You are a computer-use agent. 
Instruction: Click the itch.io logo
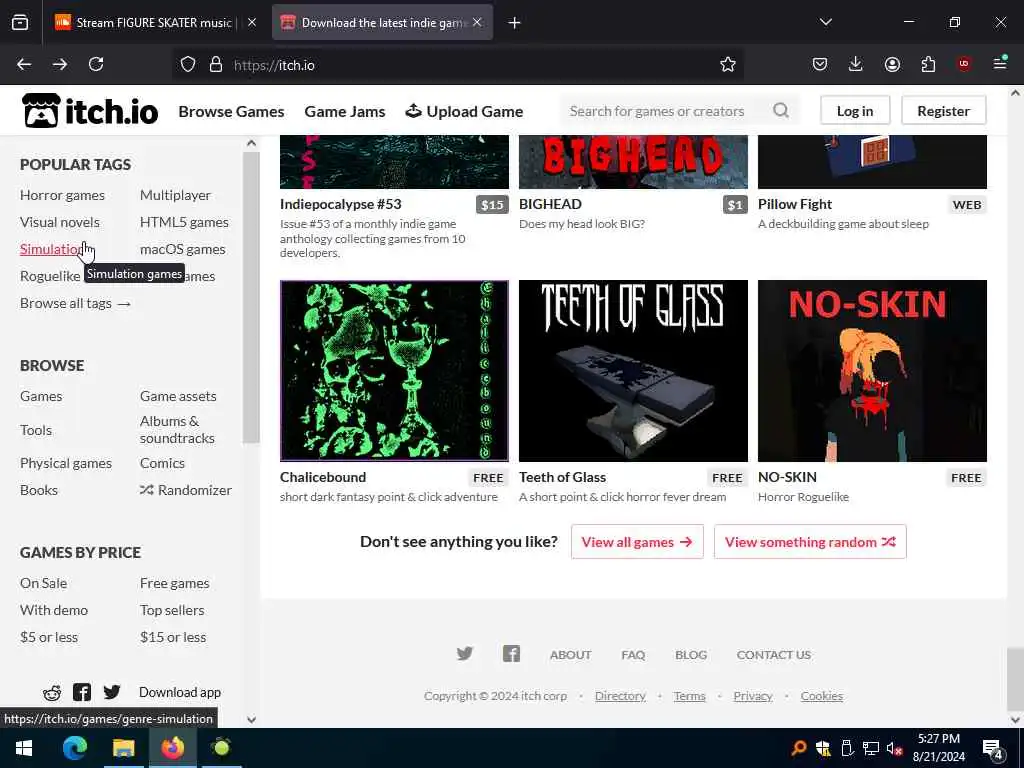tap(90, 110)
